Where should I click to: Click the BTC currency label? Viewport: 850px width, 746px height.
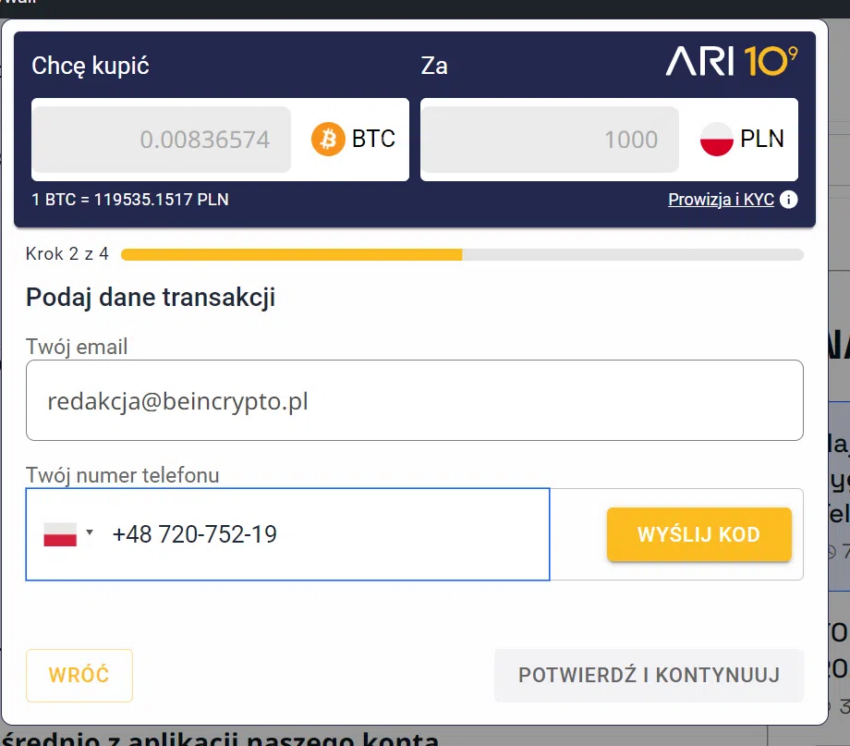(x=374, y=139)
